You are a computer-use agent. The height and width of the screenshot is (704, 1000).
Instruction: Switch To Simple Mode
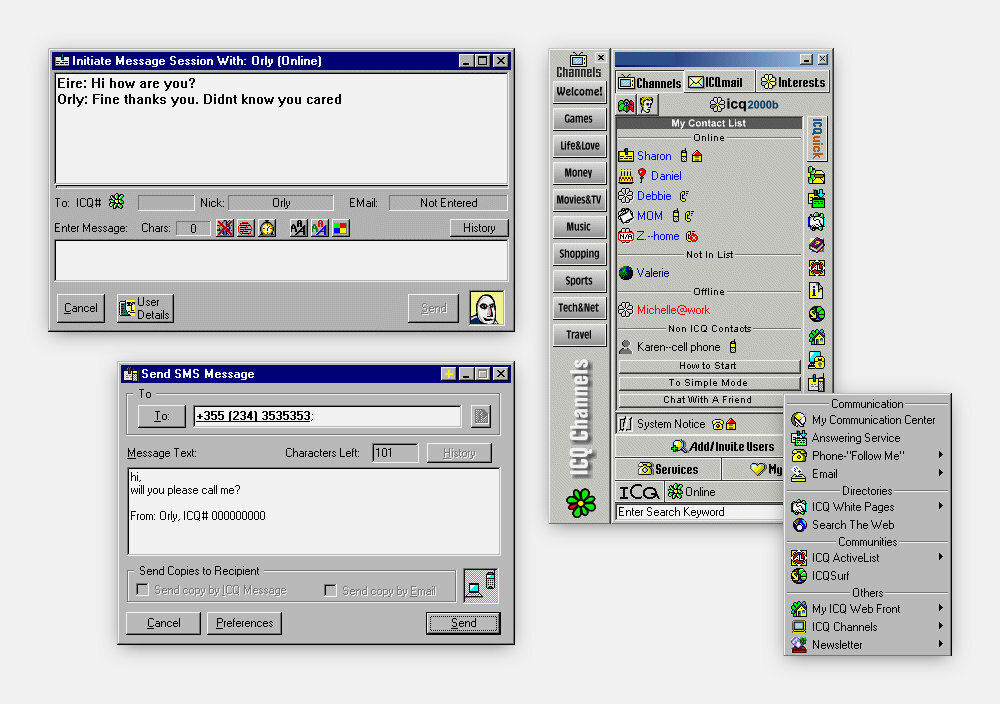(x=707, y=383)
